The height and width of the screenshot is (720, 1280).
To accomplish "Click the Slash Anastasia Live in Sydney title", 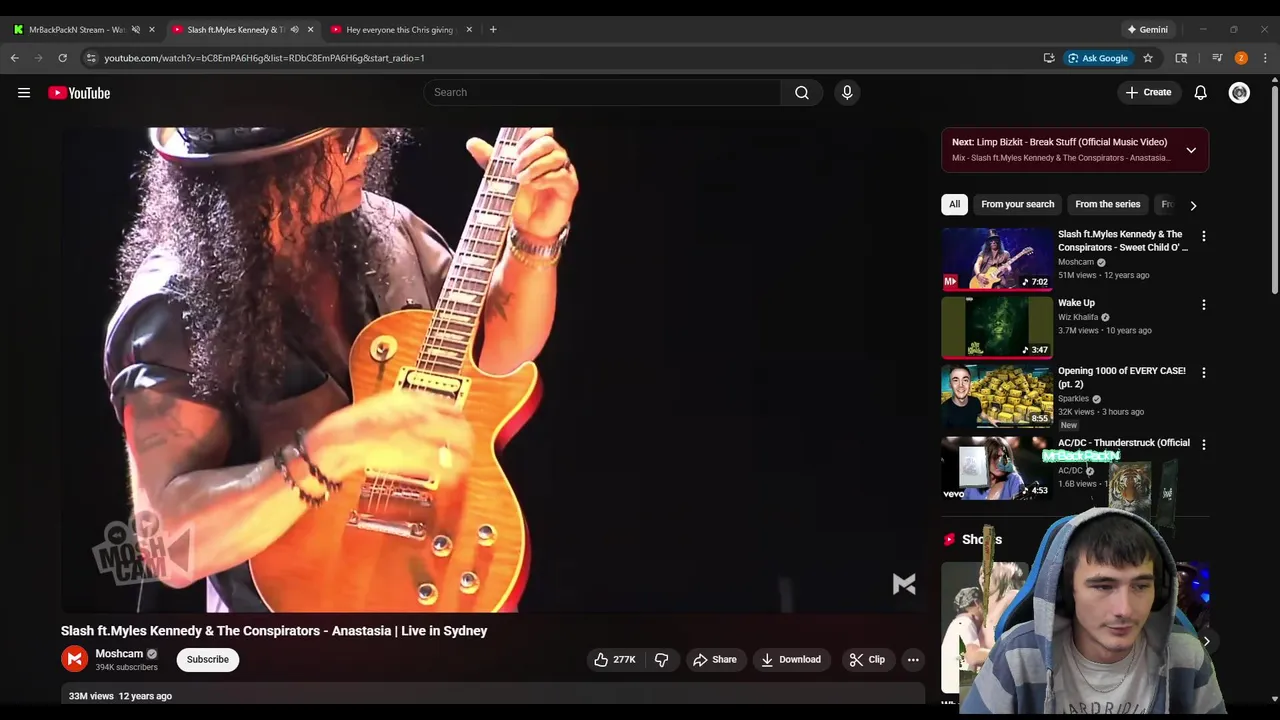I will (274, 631).
